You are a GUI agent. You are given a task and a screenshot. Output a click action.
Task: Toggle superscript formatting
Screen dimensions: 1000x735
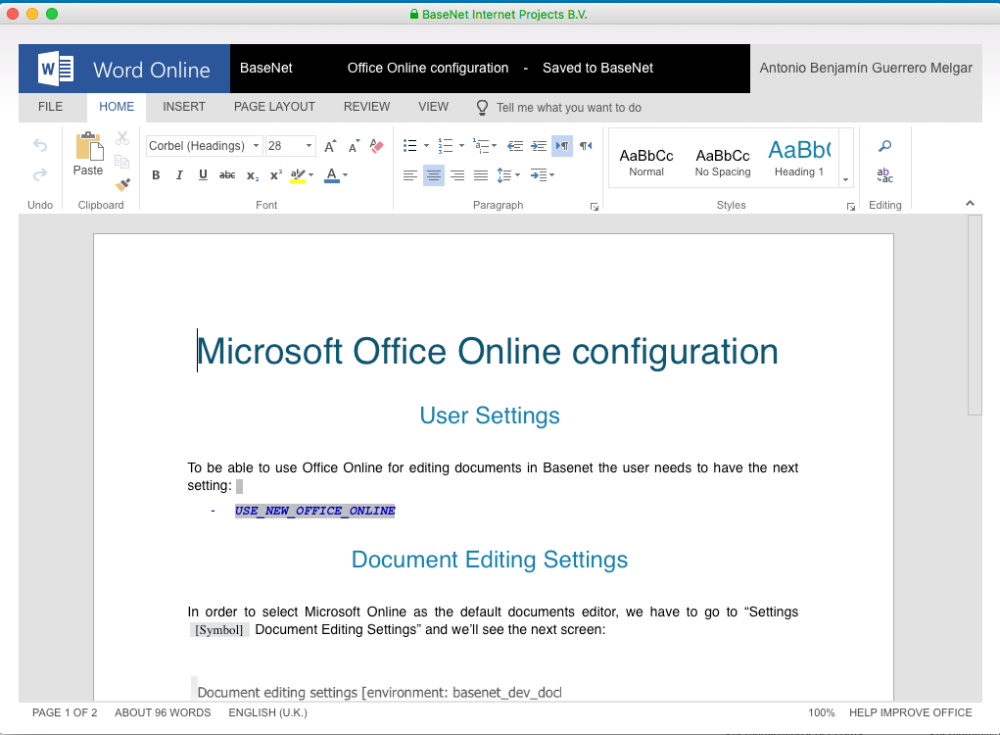click(276, 175)
